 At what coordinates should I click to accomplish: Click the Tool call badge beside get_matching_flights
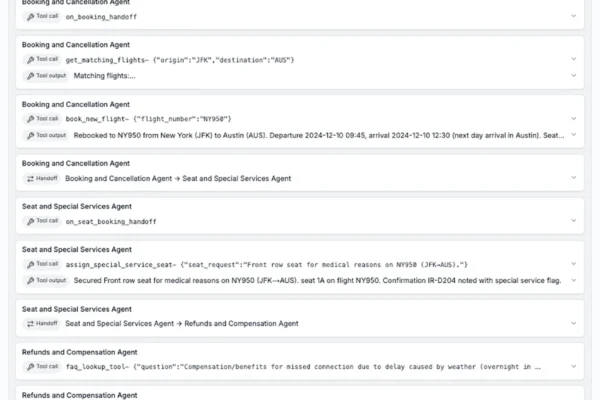point(42,60)
